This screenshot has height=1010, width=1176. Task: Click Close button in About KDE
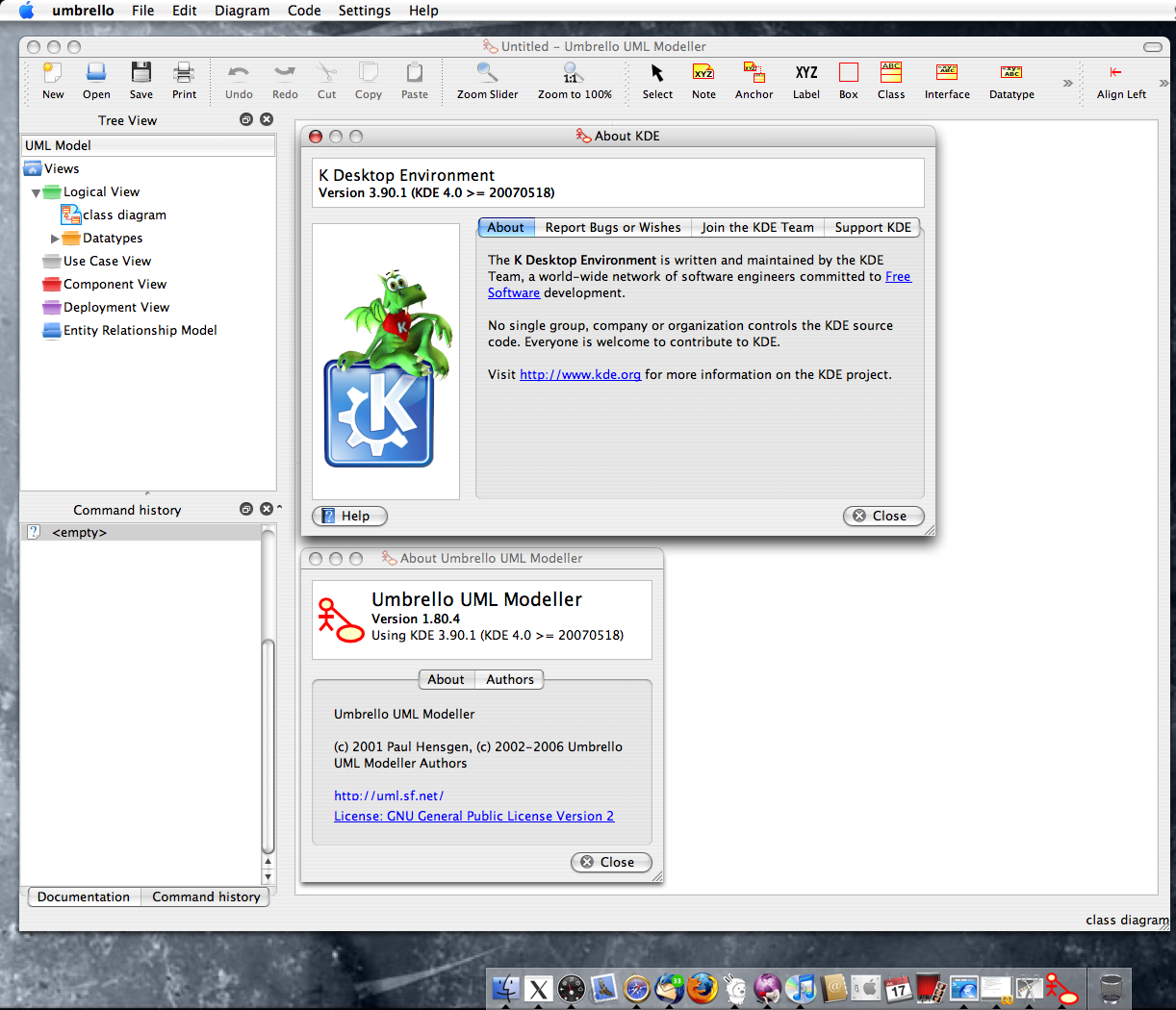coord(883,516)
